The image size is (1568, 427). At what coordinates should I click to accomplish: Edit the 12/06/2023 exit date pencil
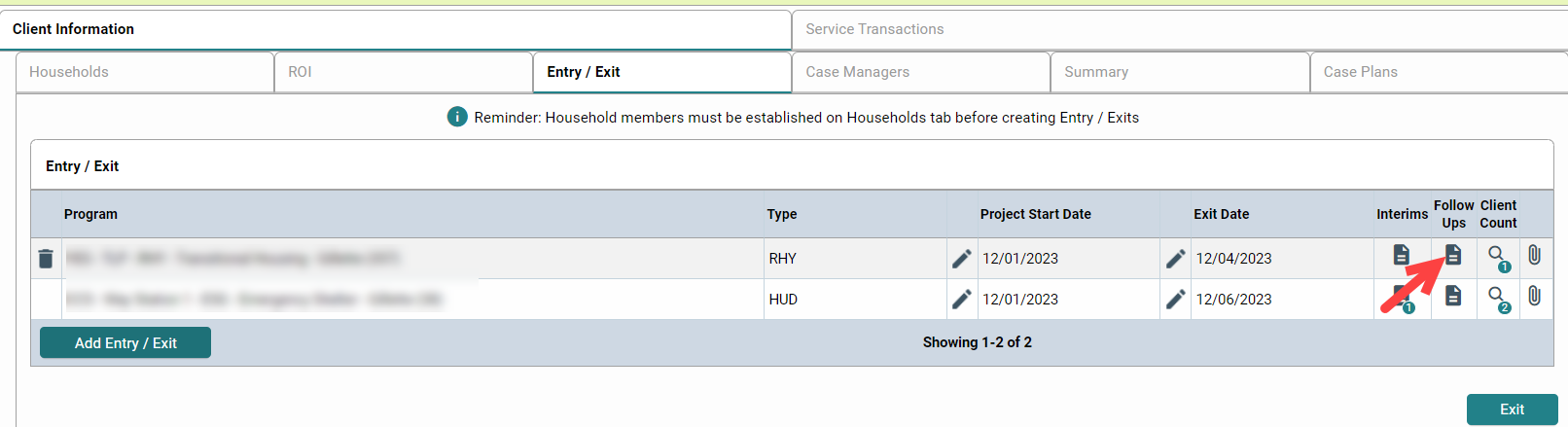[x=1175, y=300]
